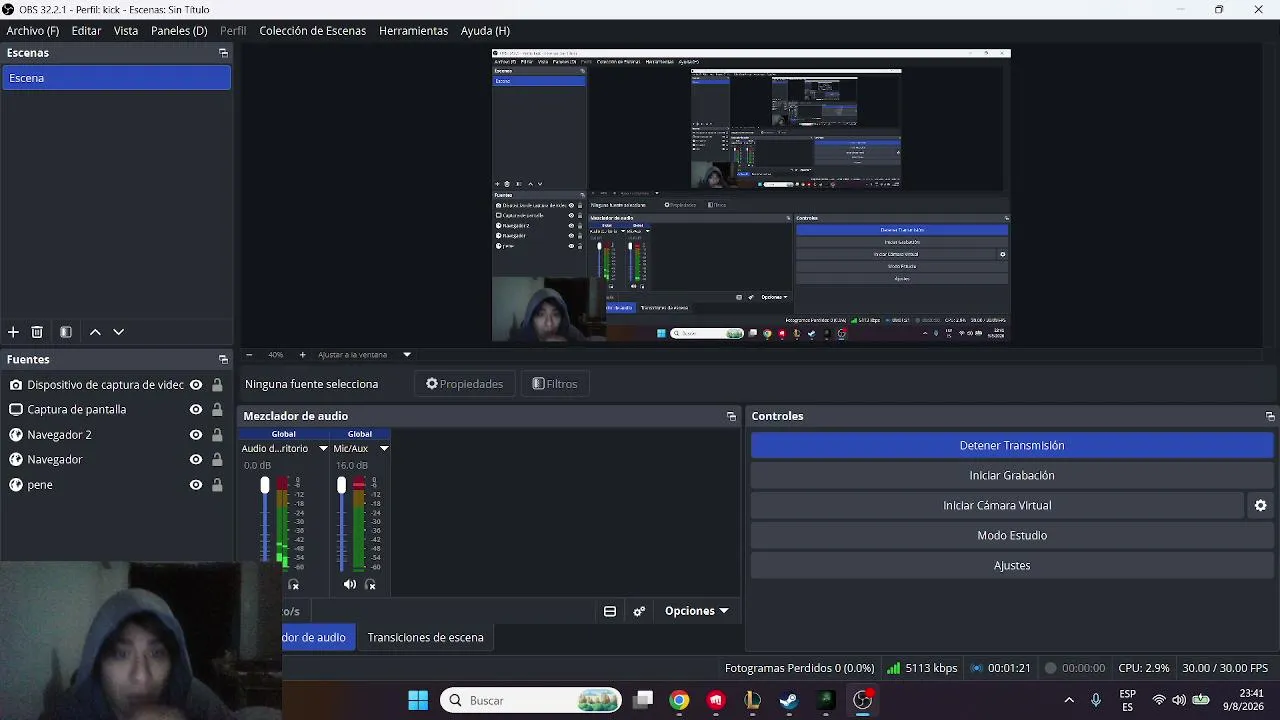Enable Modo Estudio
This screenshot has height=720, width=1280.
point(1012,535)
